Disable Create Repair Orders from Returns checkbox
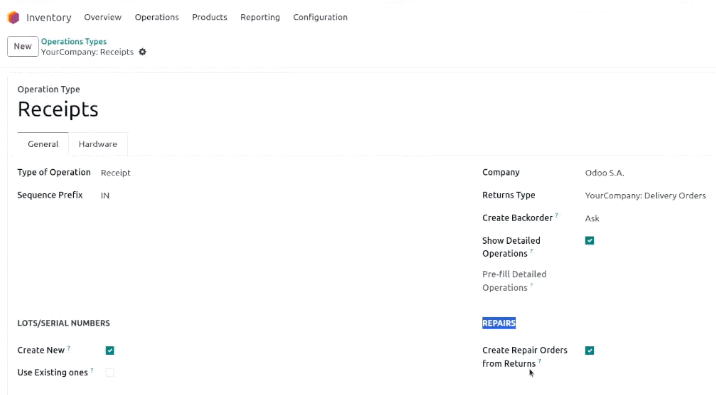Screen dimensions: 716x395 (x=590, y=350)
